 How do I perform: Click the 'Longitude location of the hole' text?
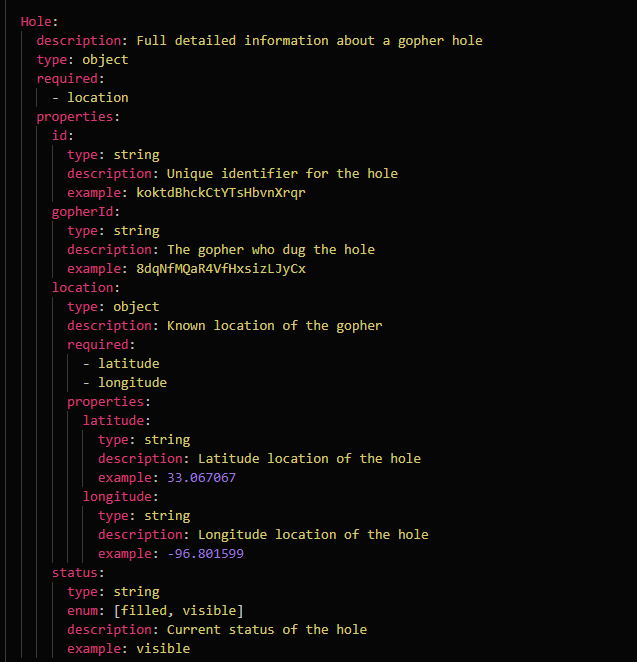(313, 534)
